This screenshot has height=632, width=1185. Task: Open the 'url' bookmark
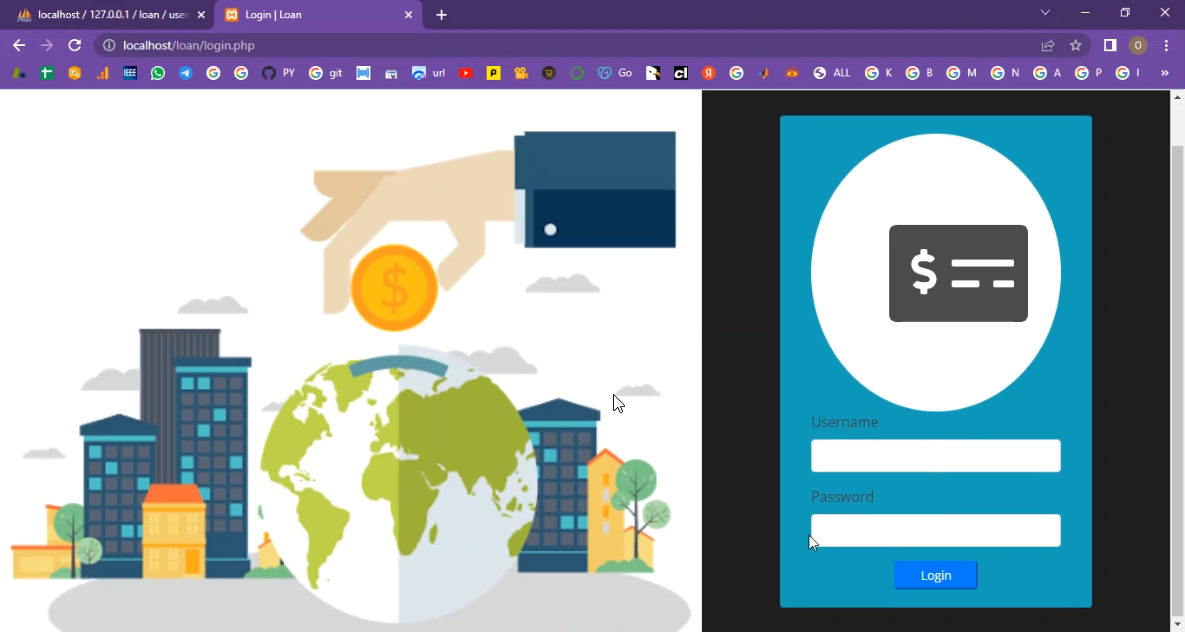click(x=429, y=73)
